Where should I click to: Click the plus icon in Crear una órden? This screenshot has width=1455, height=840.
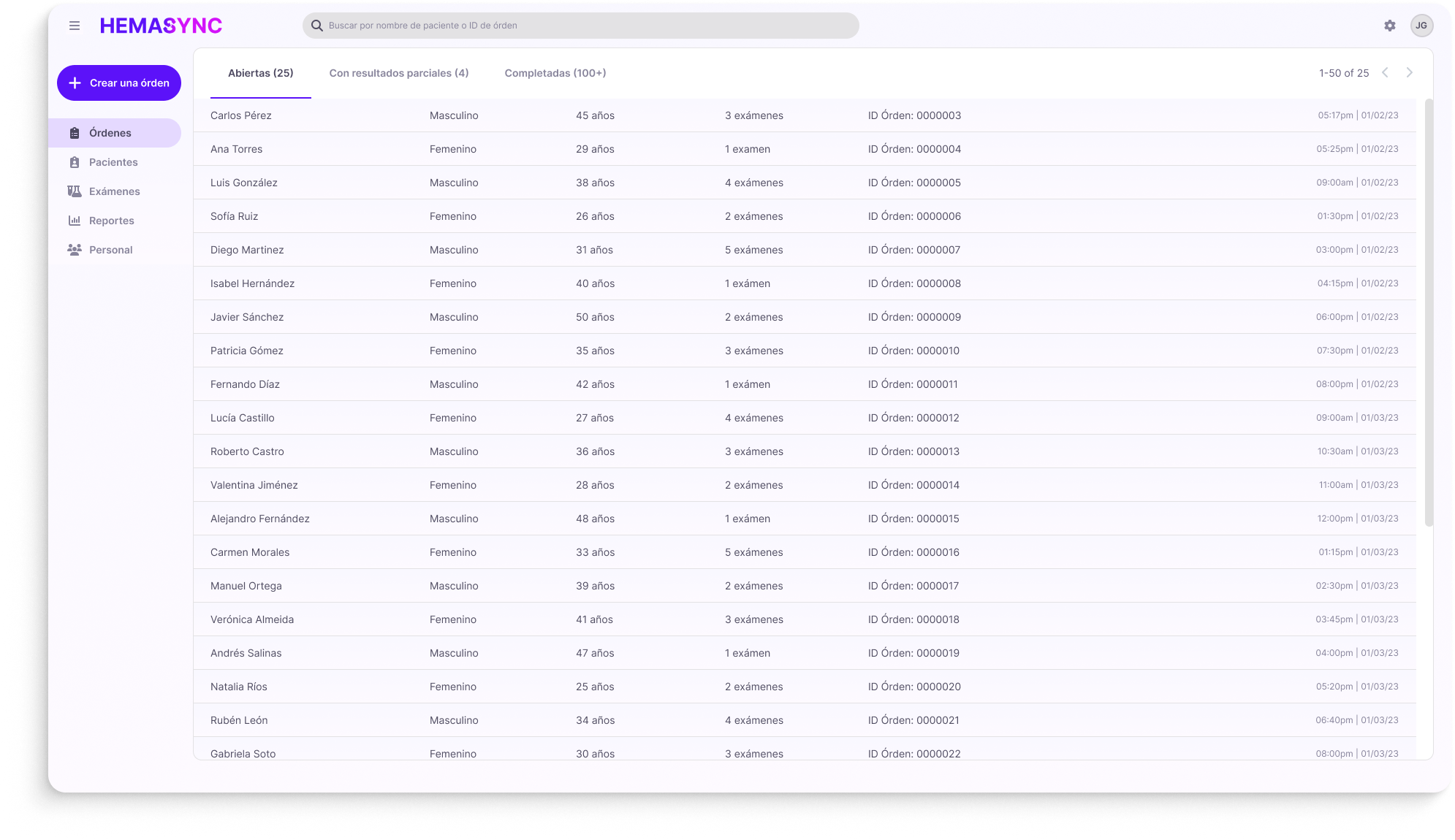pos(75,83)
